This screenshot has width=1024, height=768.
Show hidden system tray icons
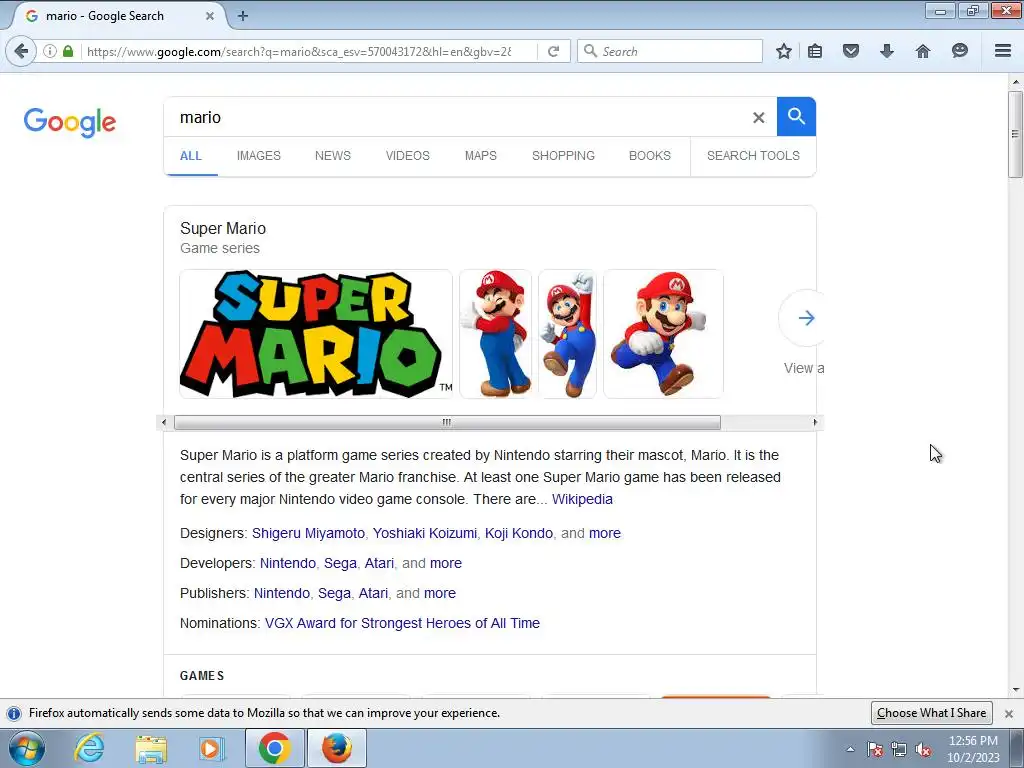(x=850, y=749)
